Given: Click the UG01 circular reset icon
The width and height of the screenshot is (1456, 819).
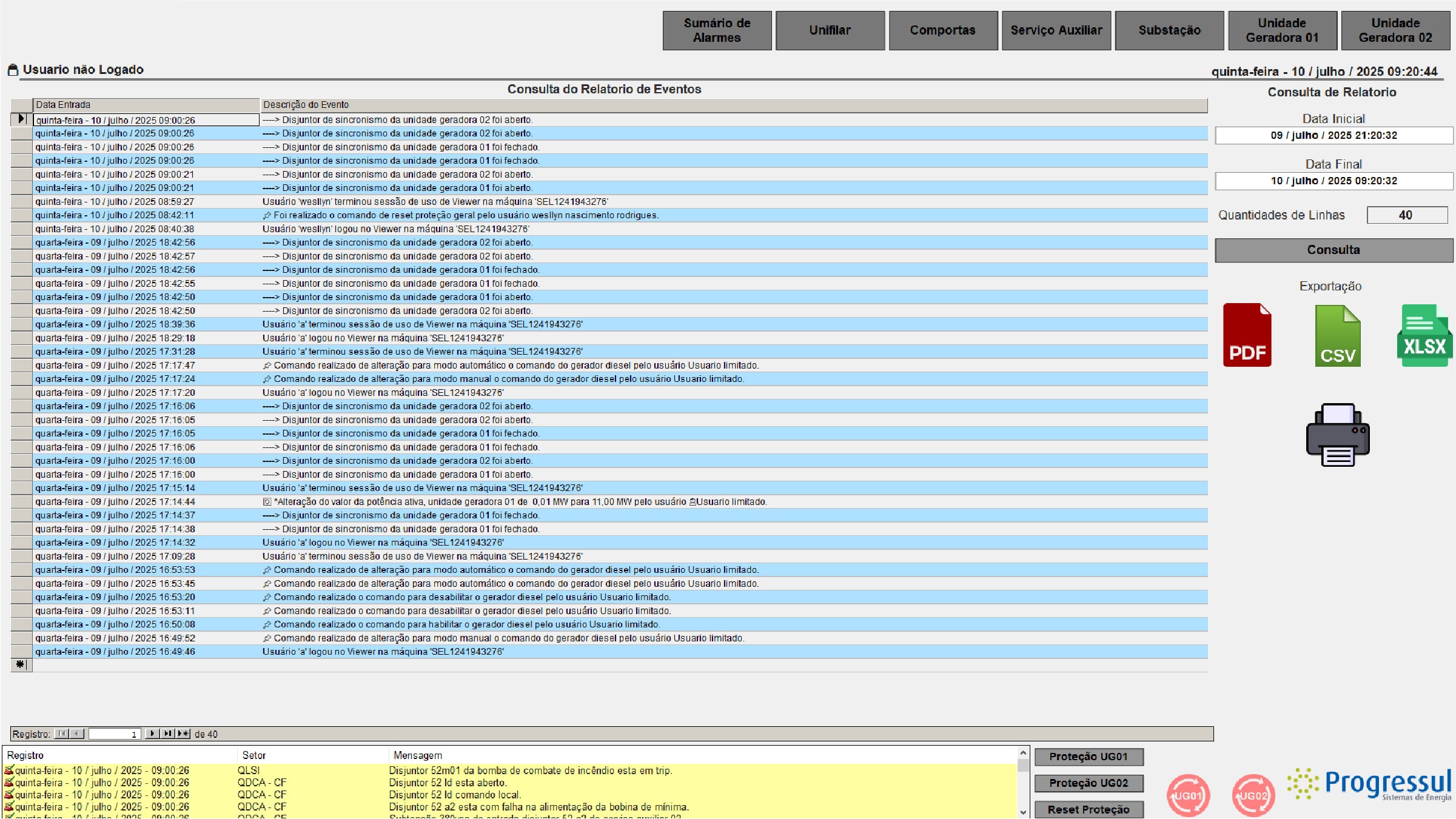Looking at the screenshot, I should click(1188, 795).
